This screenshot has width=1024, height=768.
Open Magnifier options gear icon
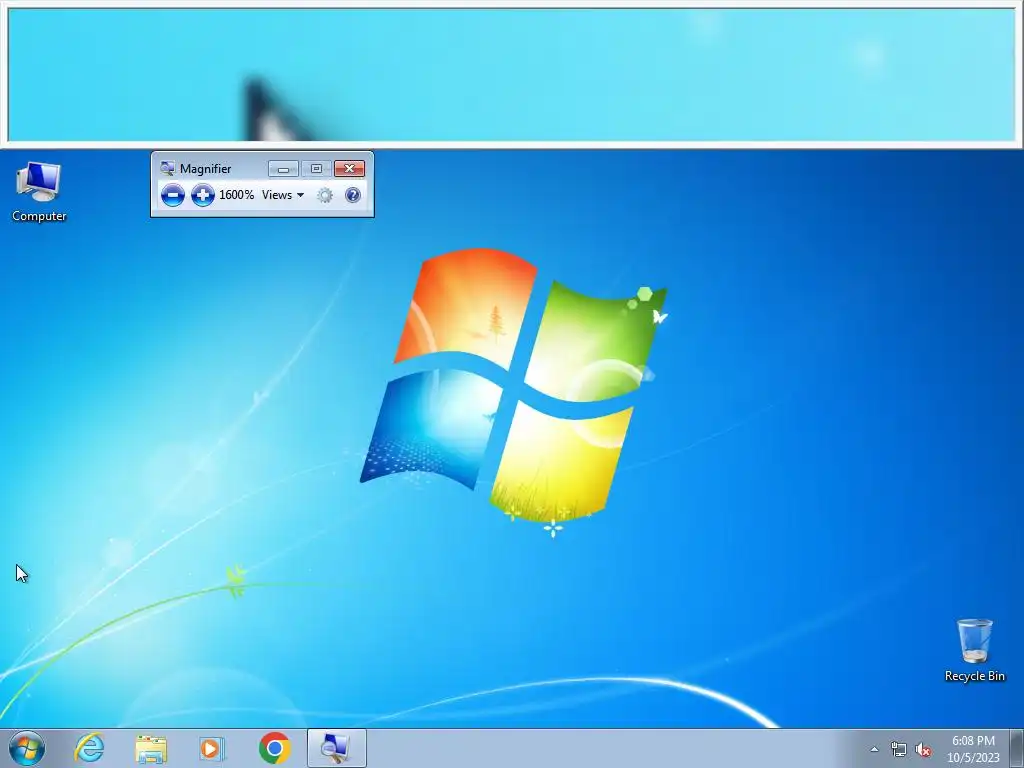point(325,195)
